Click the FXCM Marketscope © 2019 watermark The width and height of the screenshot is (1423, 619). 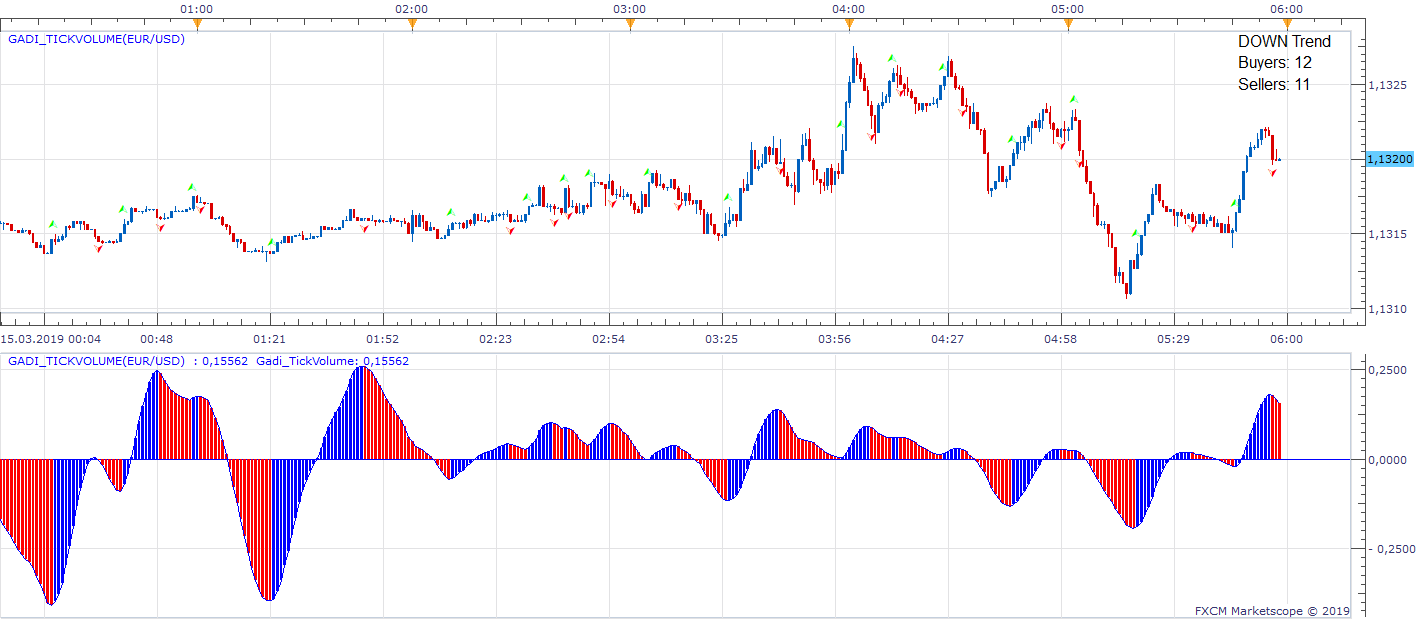point(1273,610)
